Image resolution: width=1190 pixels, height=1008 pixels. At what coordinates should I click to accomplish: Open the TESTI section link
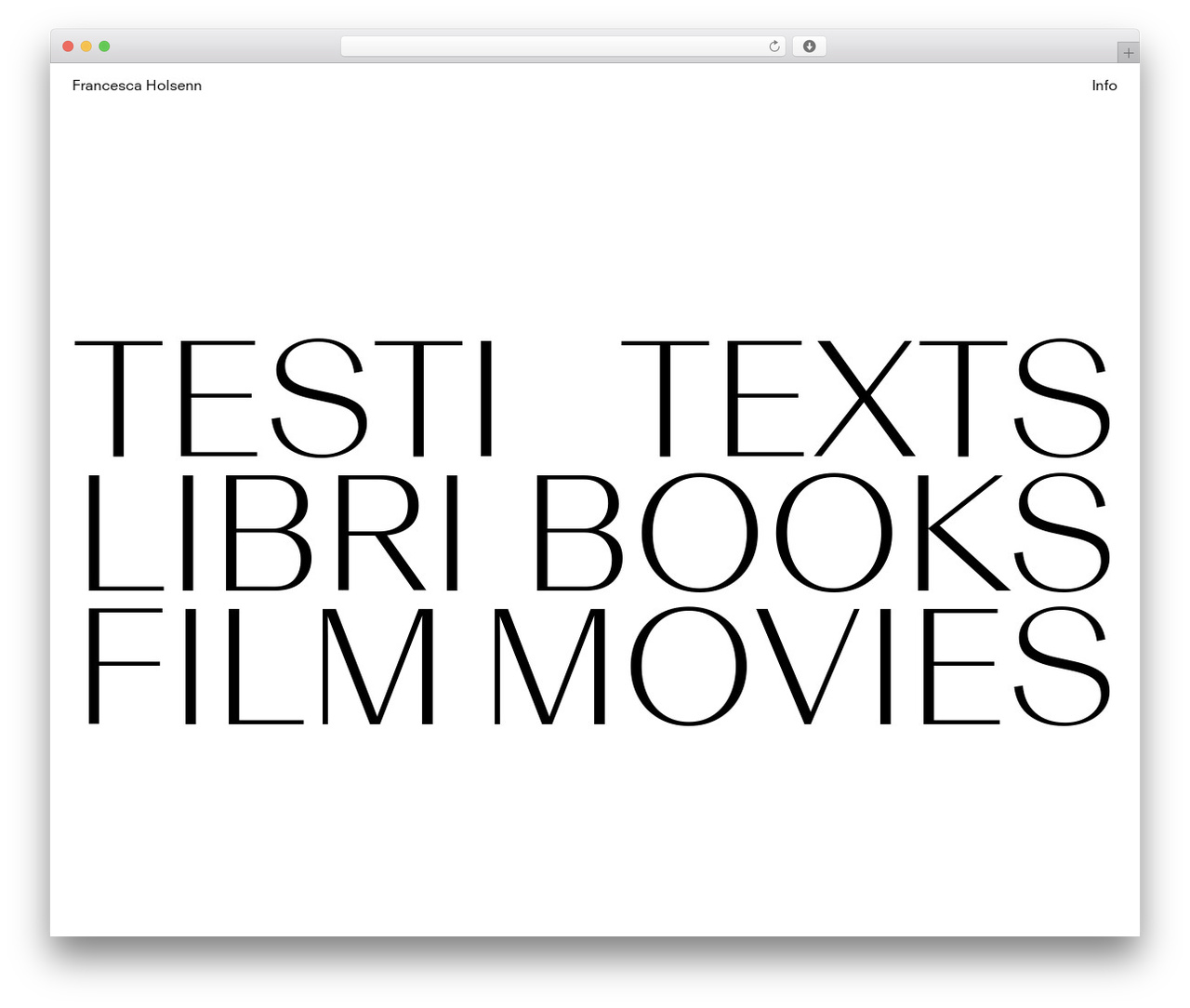(284, 399)
